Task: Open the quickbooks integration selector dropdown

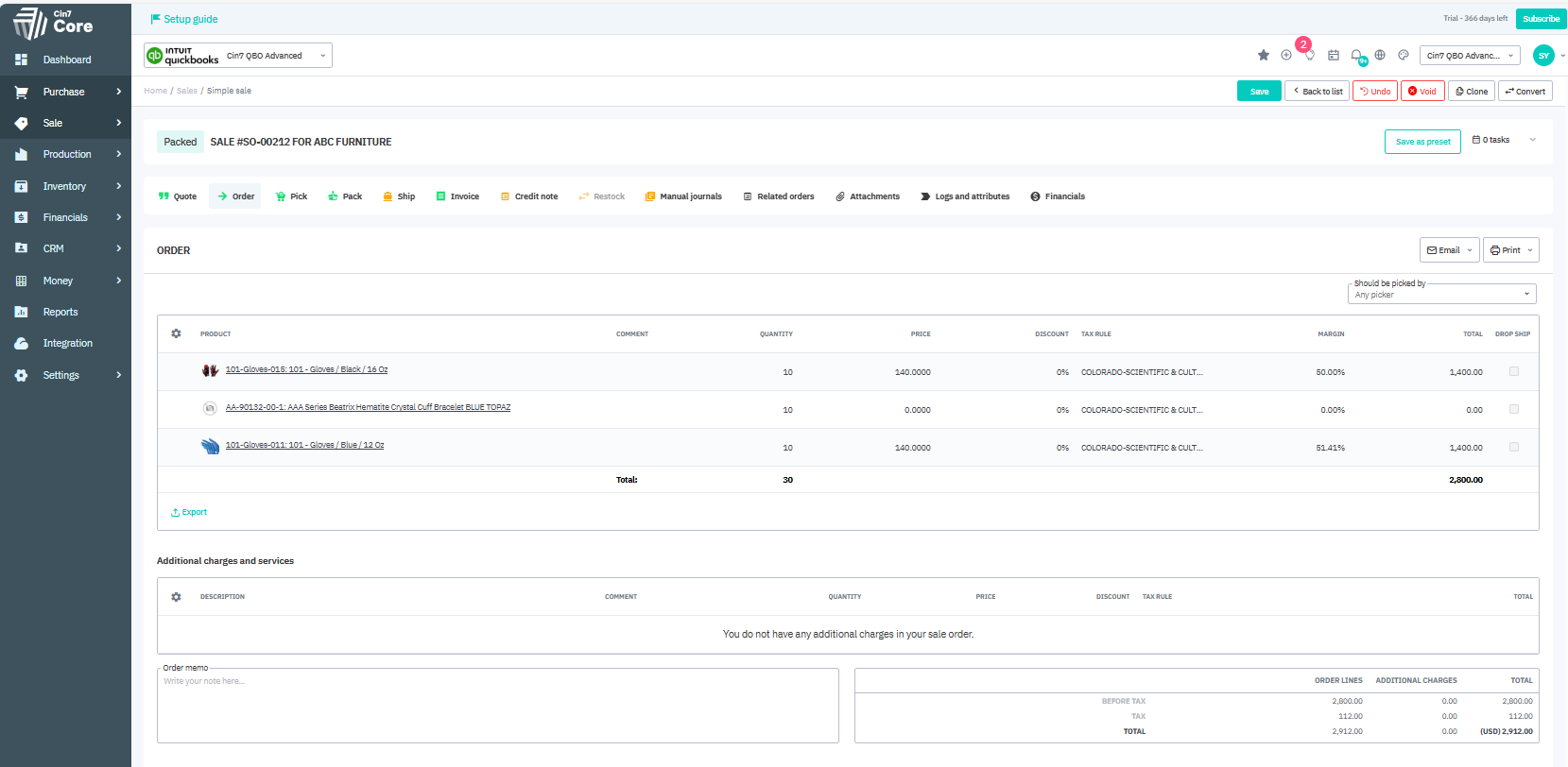Action: [x=238, y=56]
